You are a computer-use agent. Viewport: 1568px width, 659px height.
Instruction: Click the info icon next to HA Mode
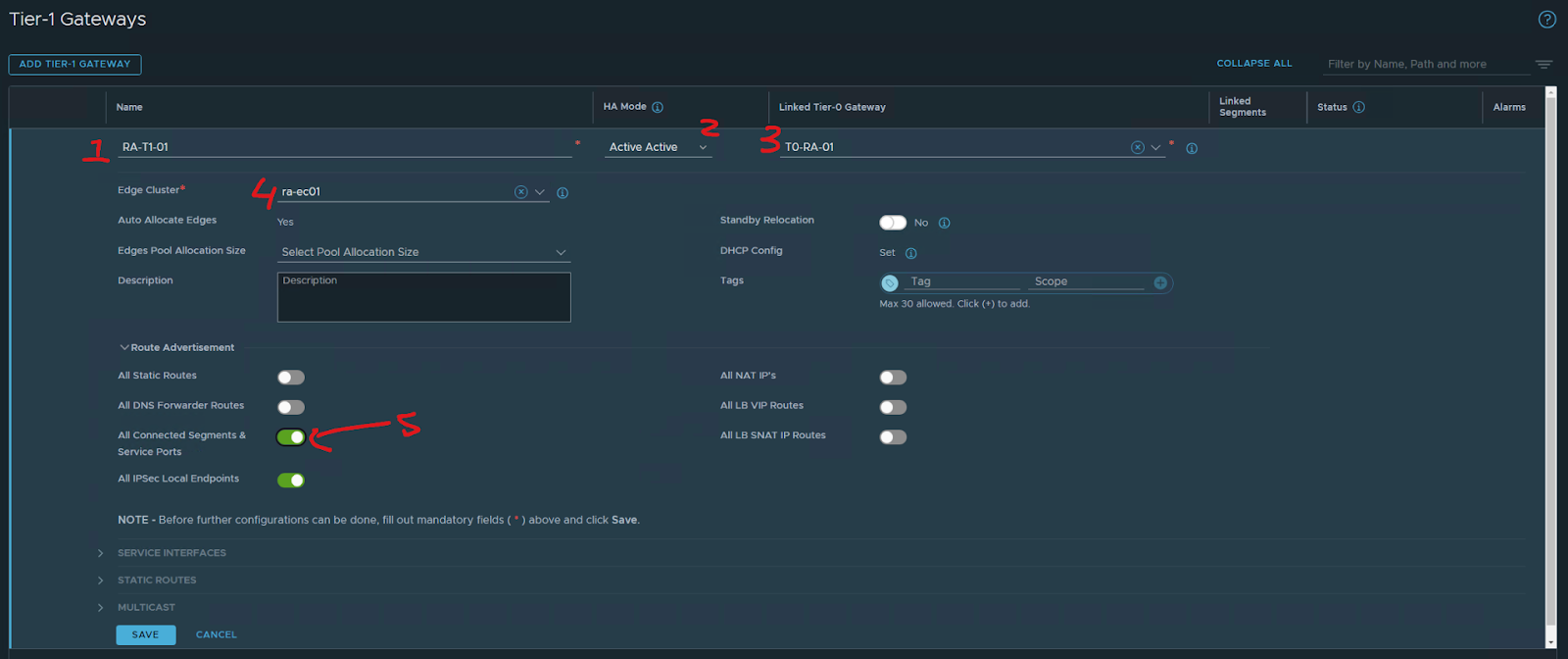[x=658, y=107]
